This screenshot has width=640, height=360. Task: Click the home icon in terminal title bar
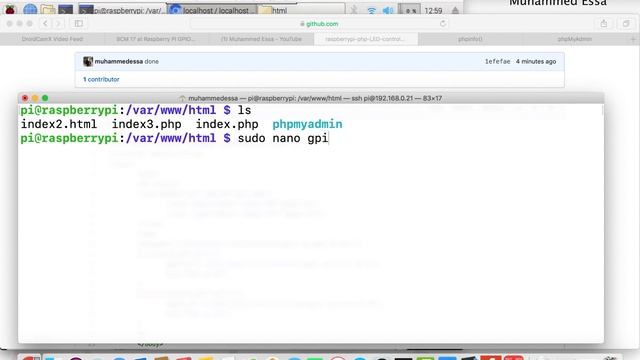pyautogui.click(x=182, y=98)
